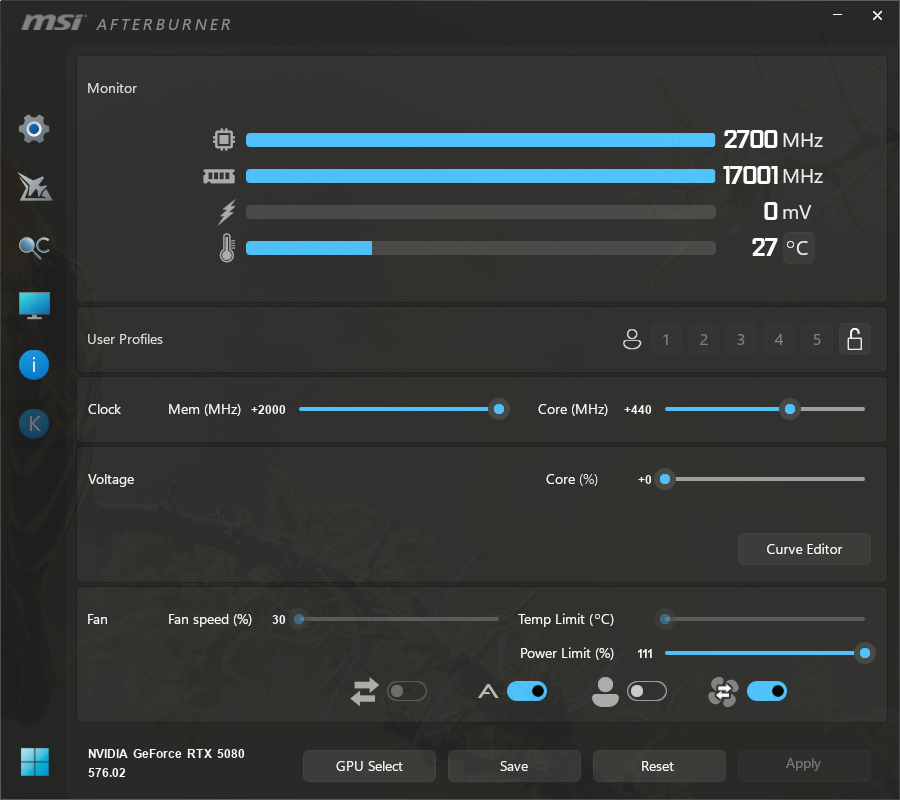Viewport: 900px width, 800px height.
Task: Click the user-defined fan person icon
Action: click(605, 692)
